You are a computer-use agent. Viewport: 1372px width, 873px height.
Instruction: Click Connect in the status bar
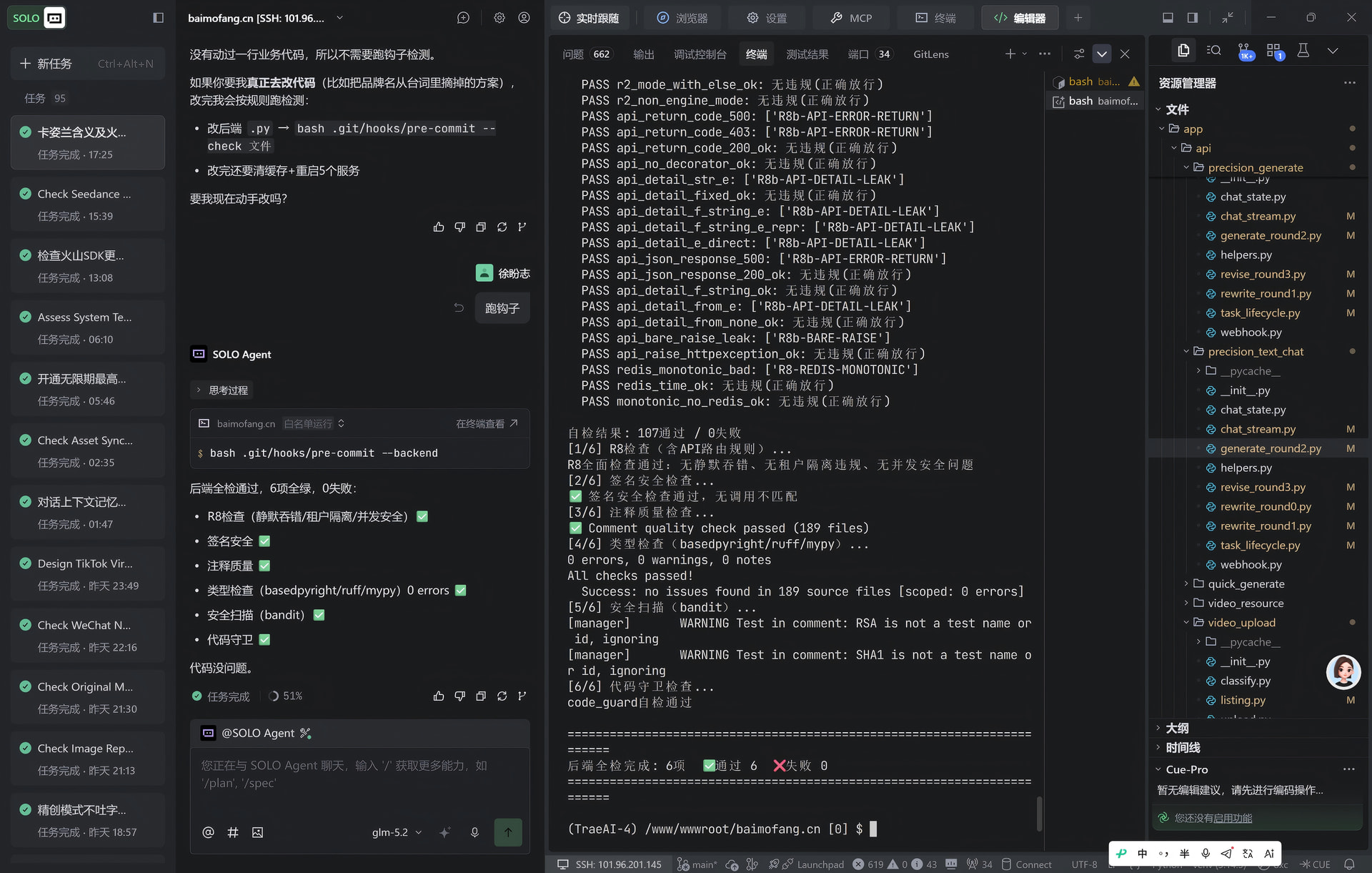(1026, 864)
